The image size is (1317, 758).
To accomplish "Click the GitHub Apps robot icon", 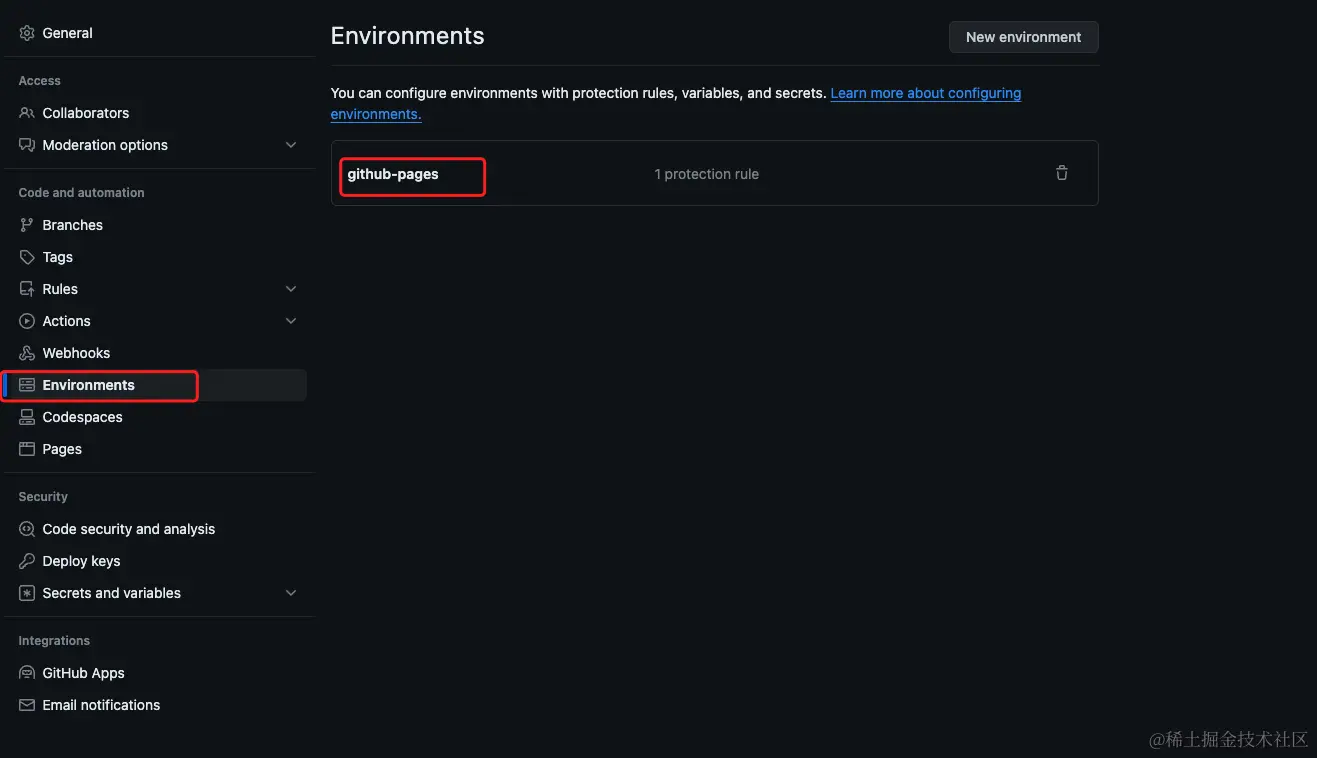I will click(27, 673).
